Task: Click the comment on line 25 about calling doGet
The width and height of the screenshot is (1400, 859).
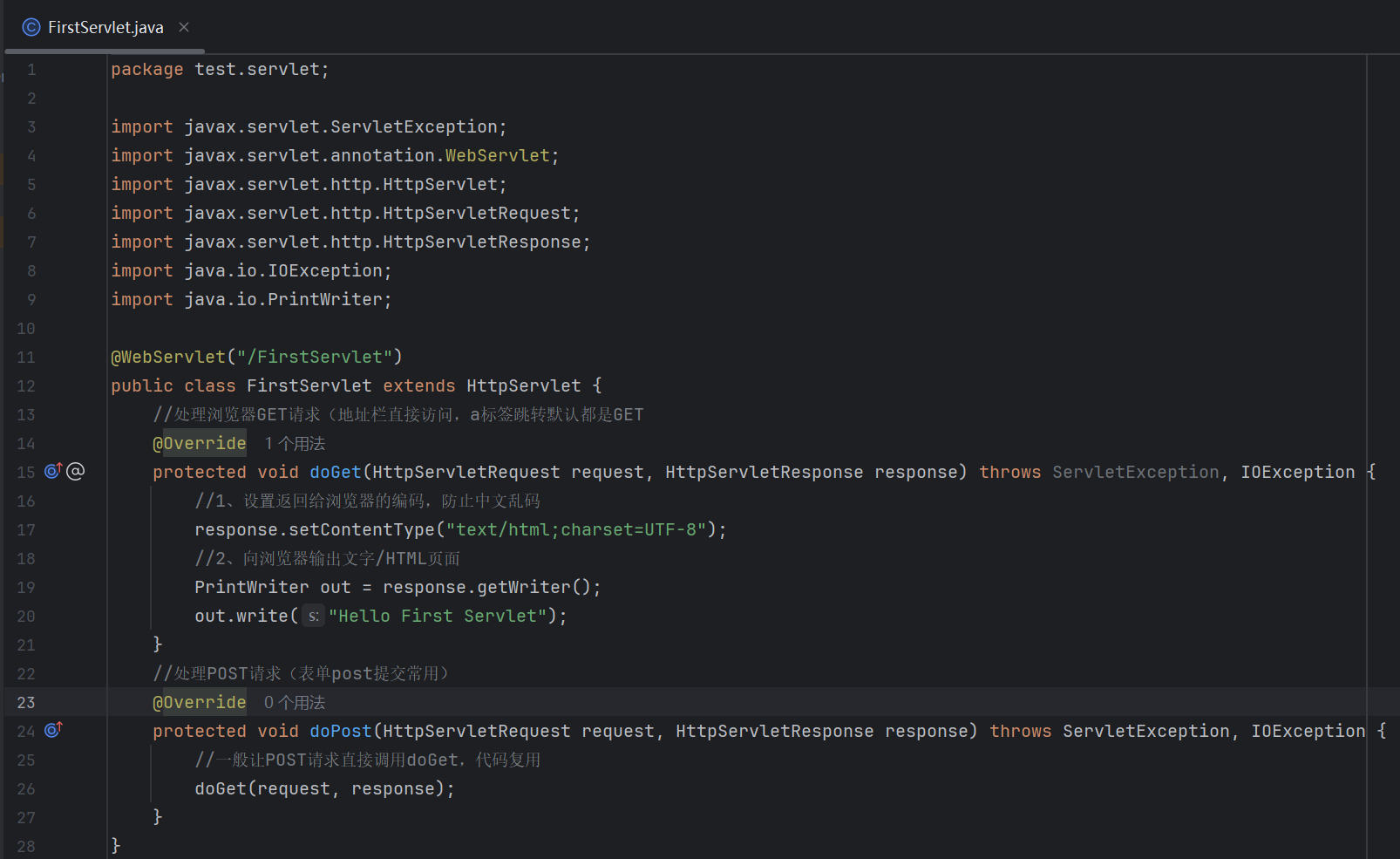Action: click(368, 760)
